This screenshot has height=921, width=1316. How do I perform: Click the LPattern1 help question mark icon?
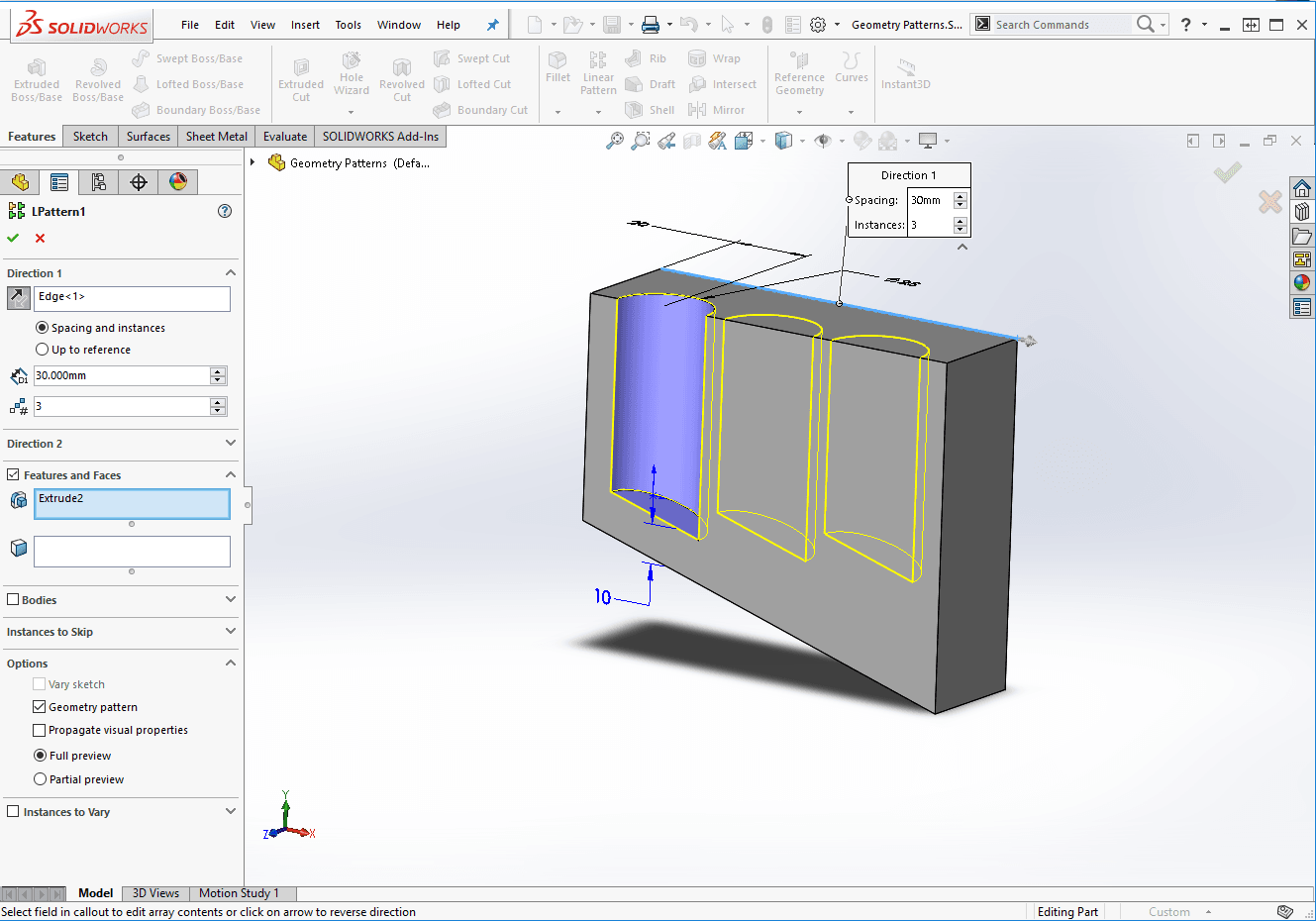click(225, 211)
